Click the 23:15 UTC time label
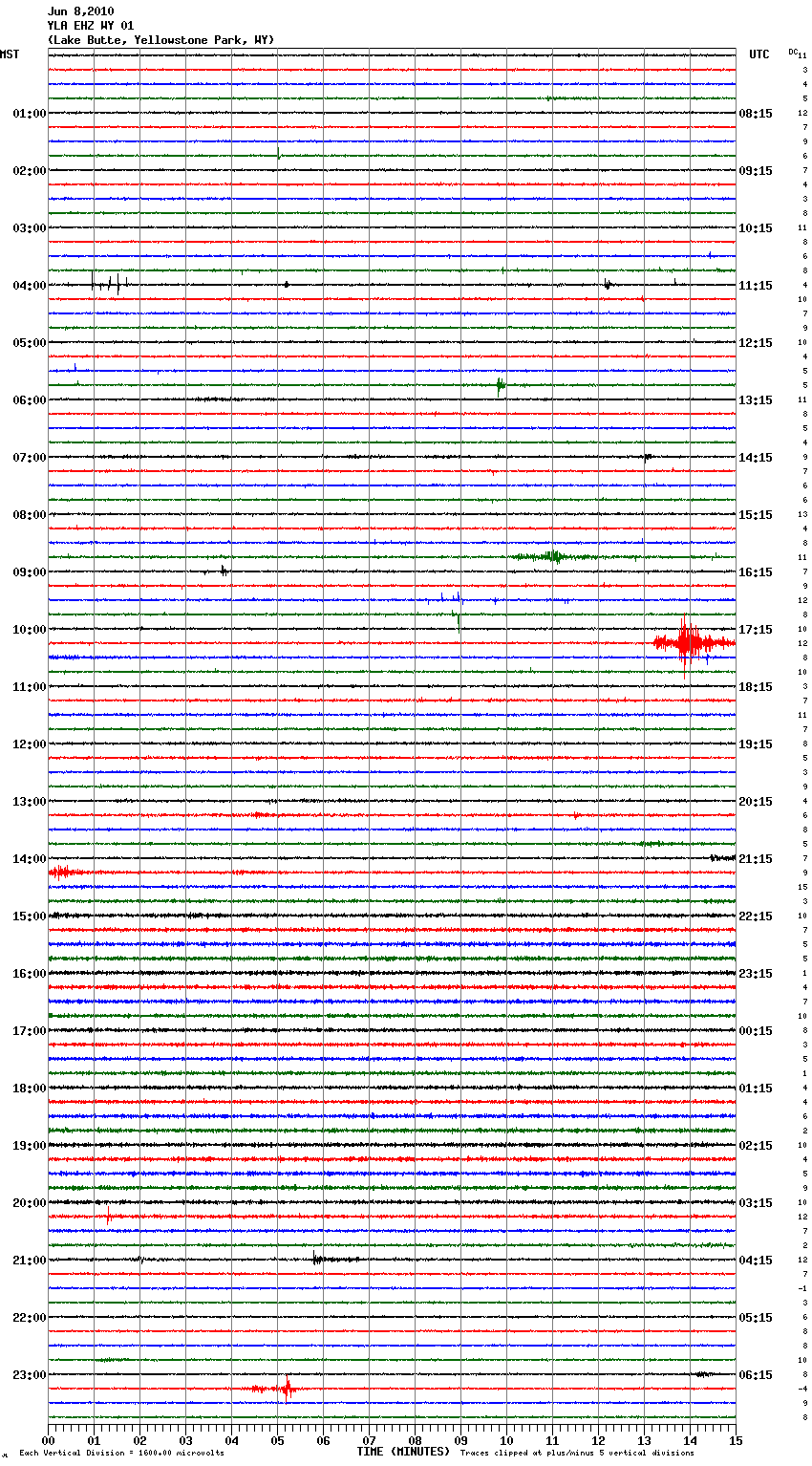812x1466 pixels. click(756, 974)
